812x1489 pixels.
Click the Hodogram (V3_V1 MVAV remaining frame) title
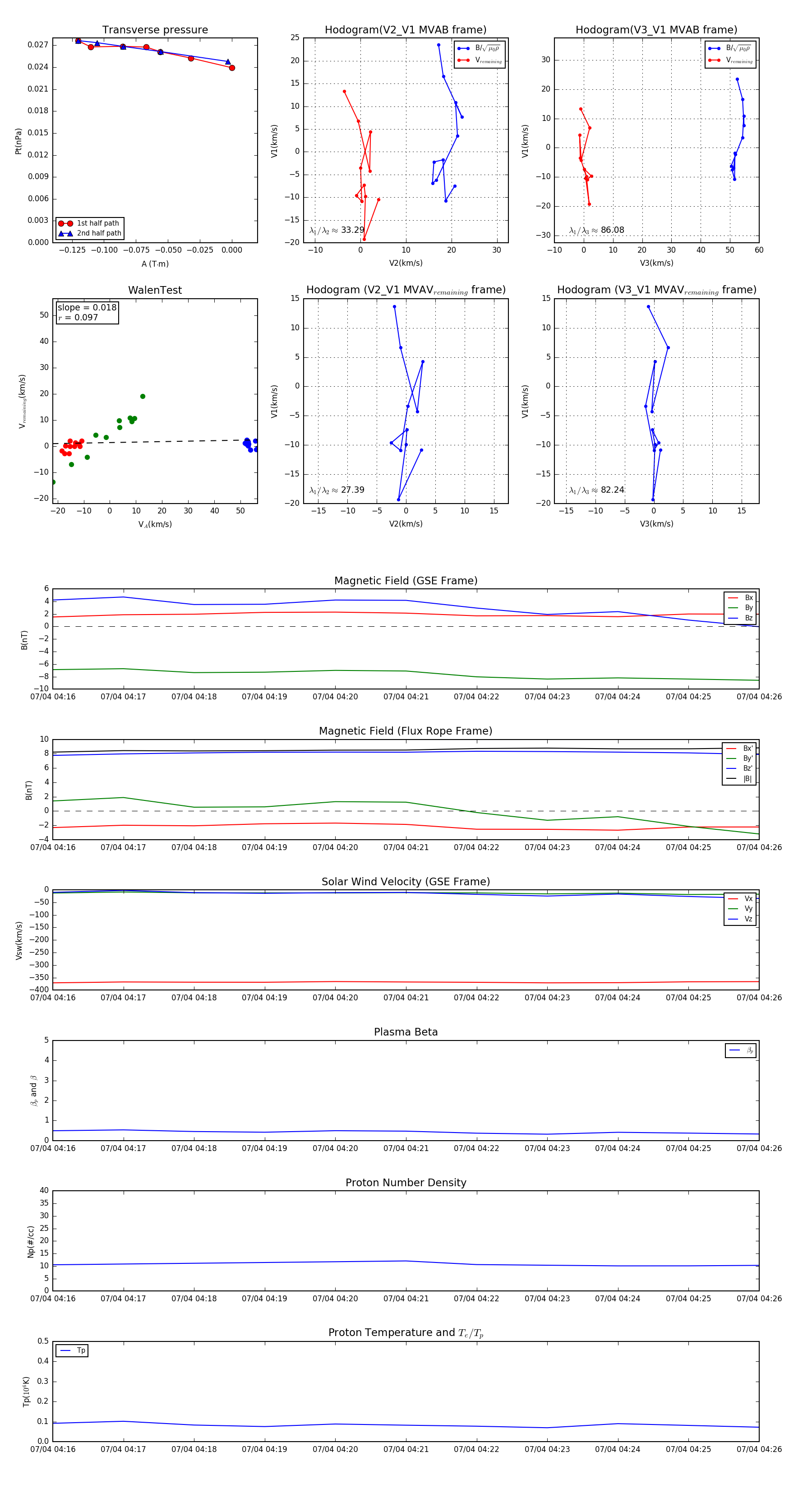tap(656, 290)
